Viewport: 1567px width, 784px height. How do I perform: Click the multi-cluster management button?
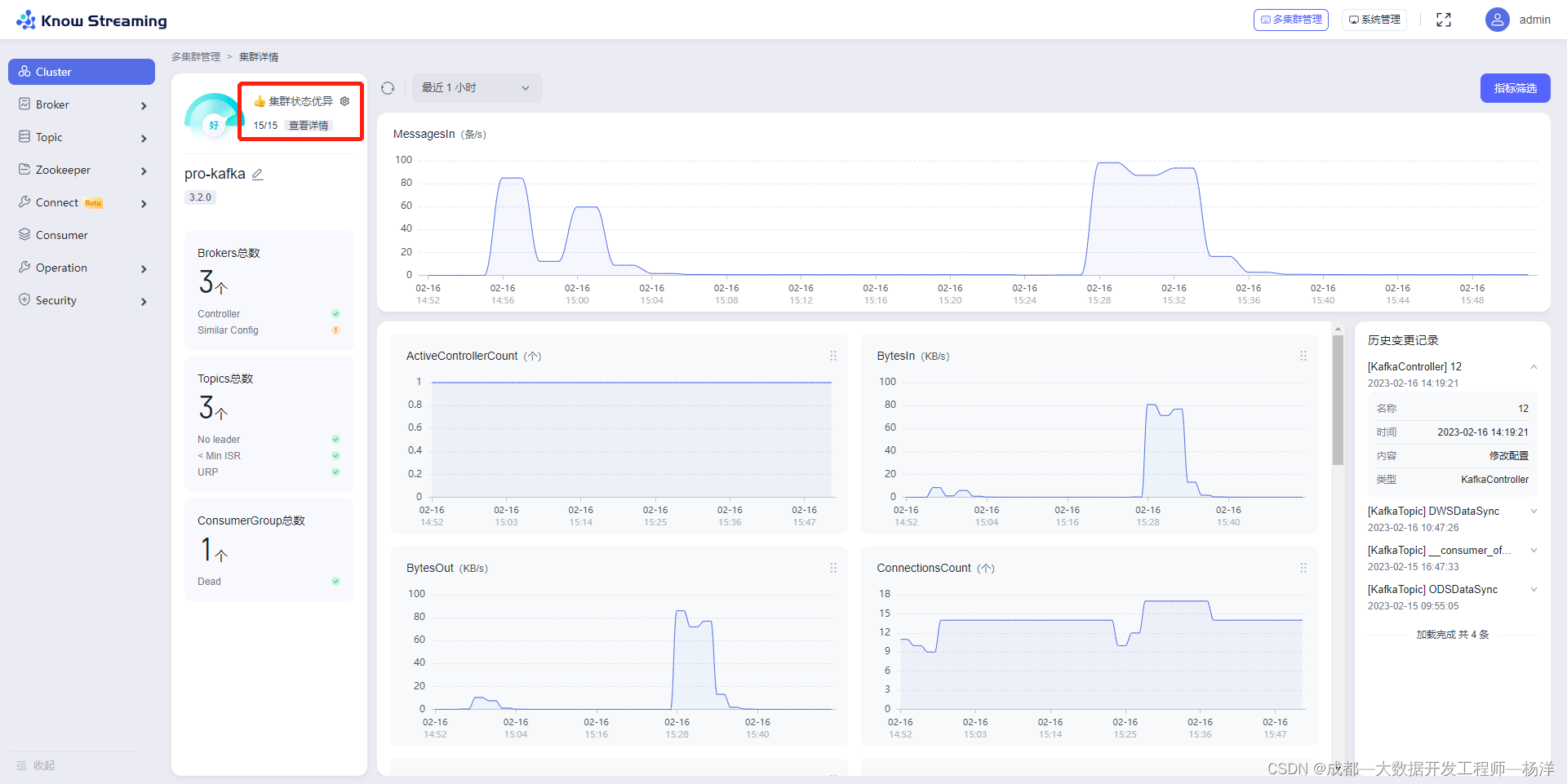[x=1291, y=20]
